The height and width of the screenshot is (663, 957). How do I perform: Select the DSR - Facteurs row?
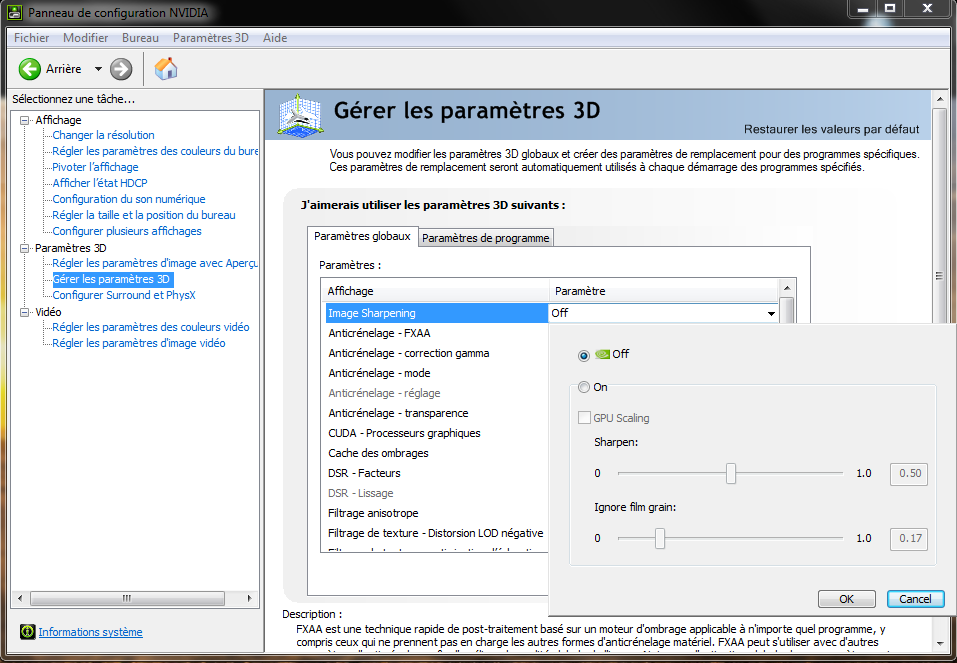point(436,473)
